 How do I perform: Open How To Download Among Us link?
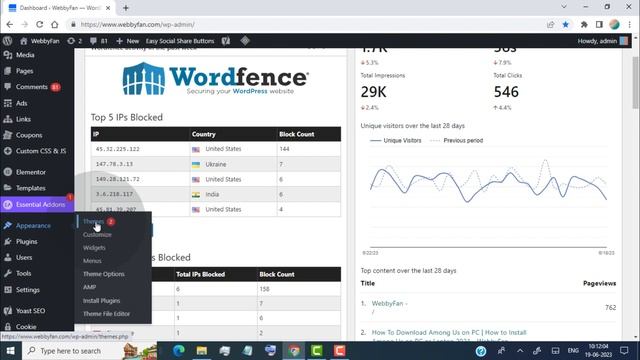(x=449, y=333)
